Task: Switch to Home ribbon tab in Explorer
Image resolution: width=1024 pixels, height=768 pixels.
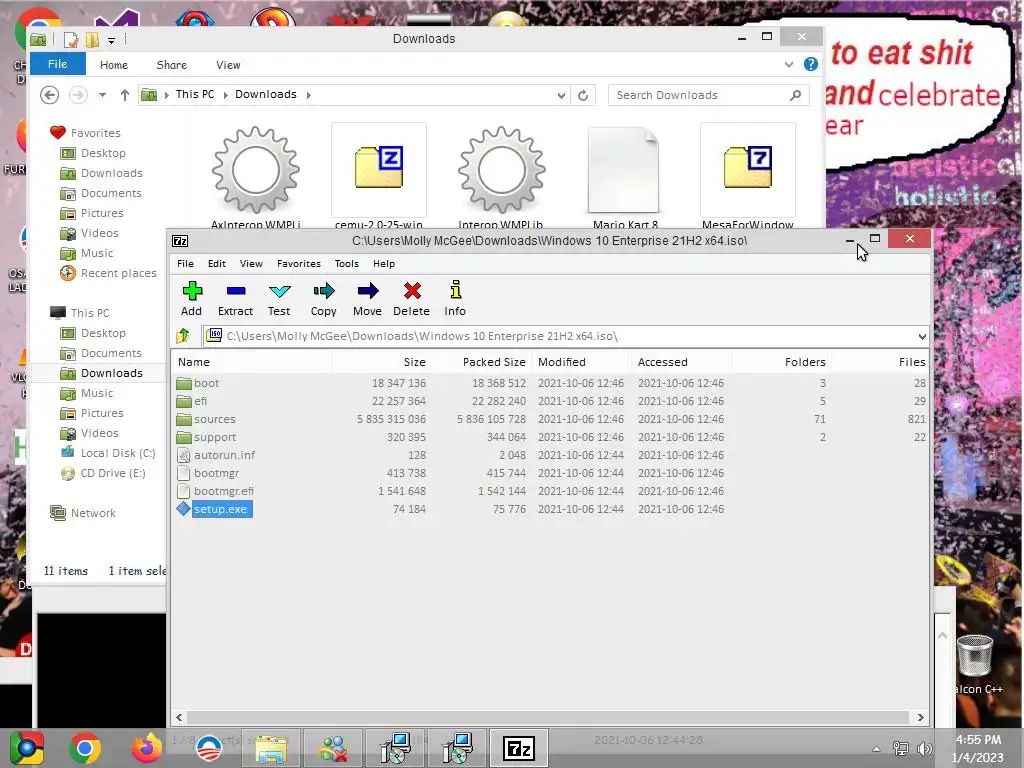Action: [114, 65]
